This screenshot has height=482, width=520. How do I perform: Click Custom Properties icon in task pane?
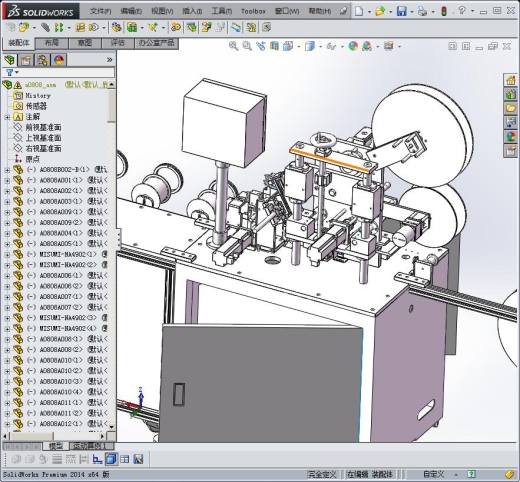(x=511, y=151)
